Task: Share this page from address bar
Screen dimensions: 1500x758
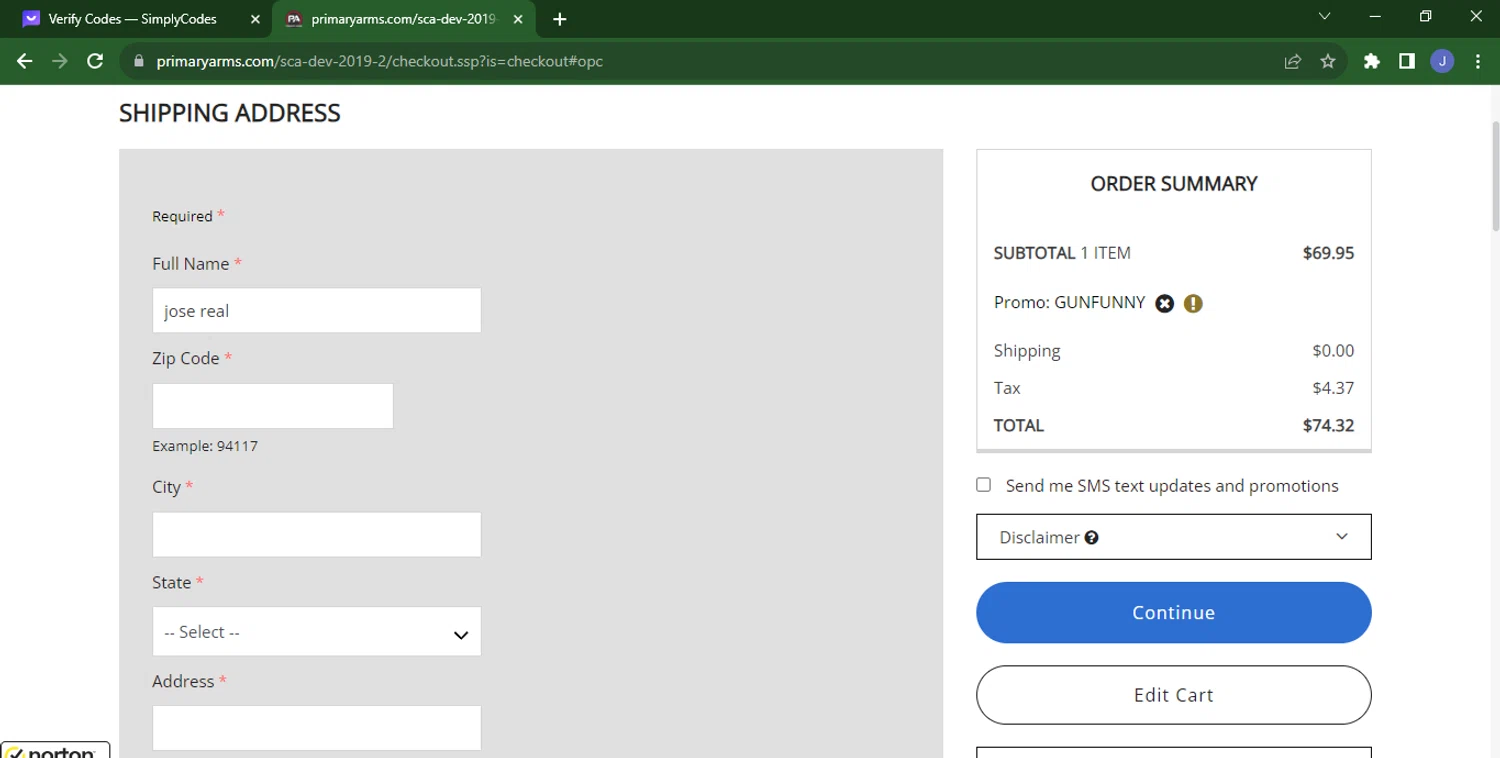Action: [x=1292, y=61]
